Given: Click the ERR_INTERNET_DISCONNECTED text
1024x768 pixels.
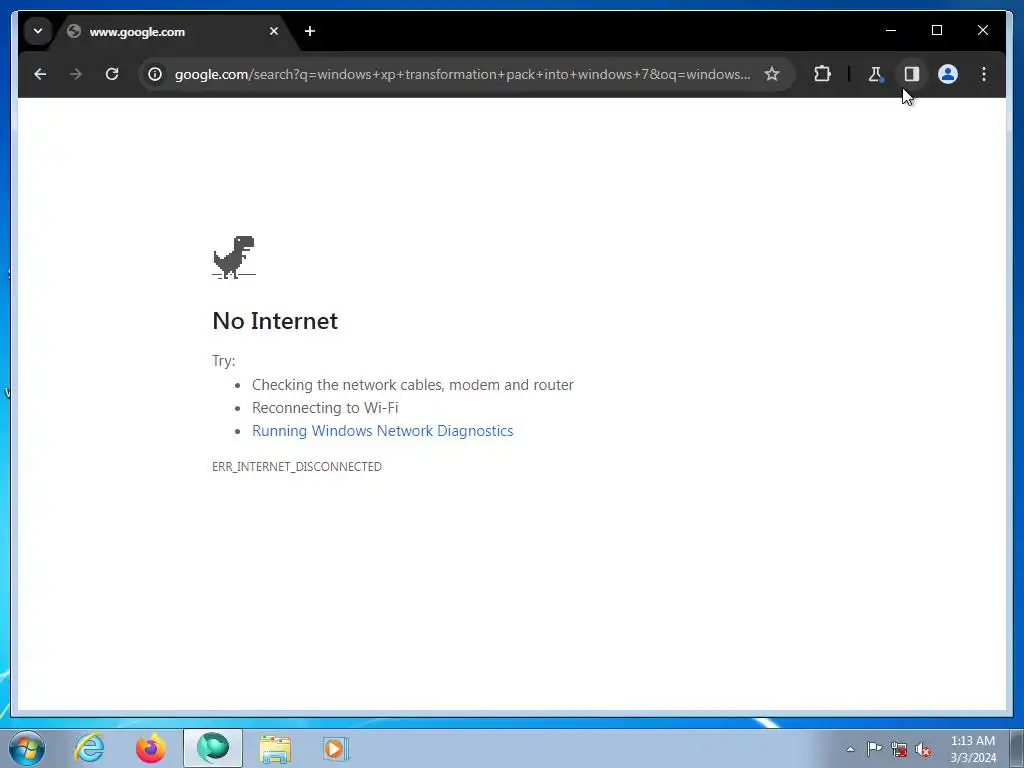Looking at the screenshot, I should coord(297,467).
